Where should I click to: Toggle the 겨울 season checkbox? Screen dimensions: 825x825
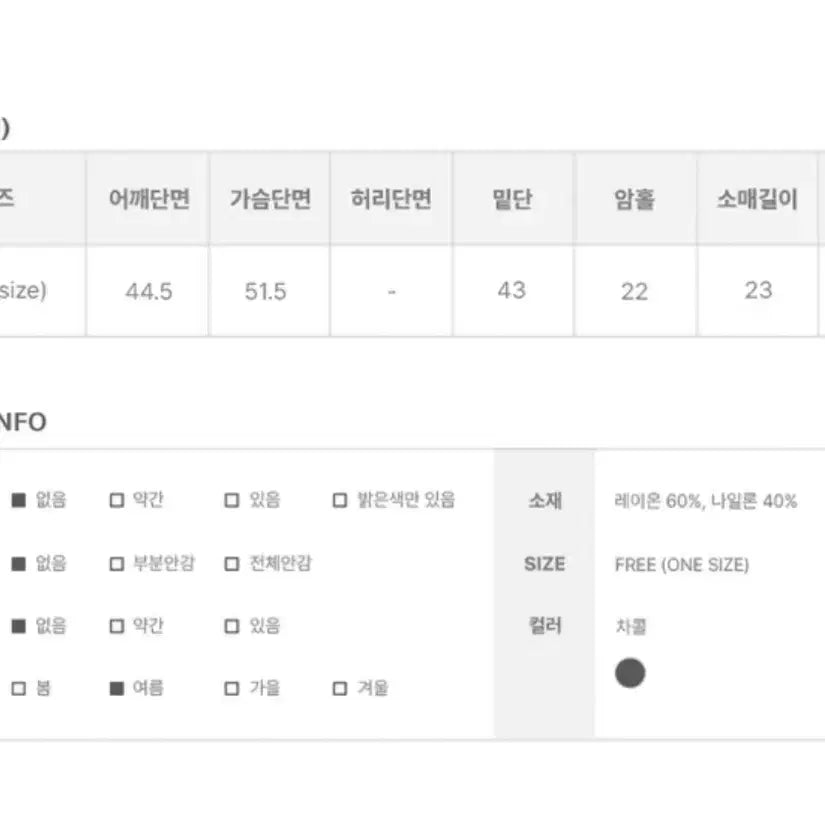click(x=340, y=688)
